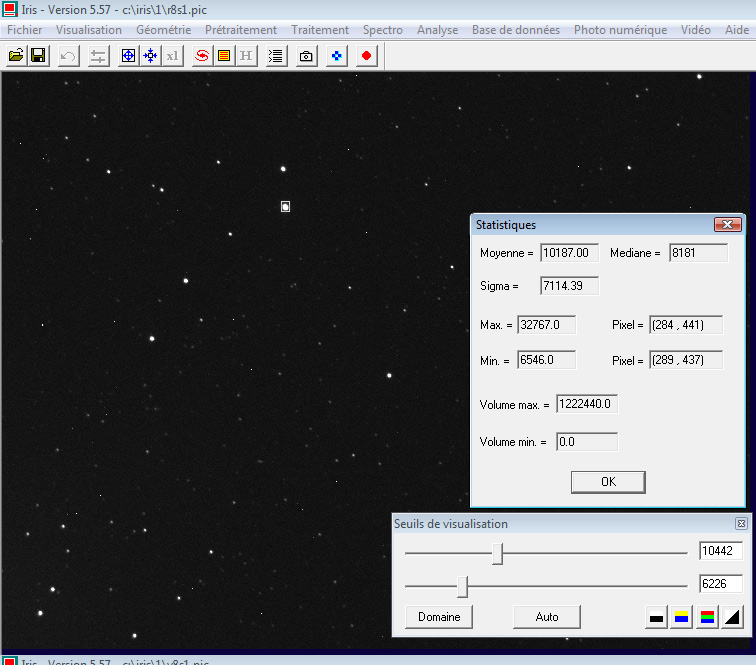Open command line list icon
The height and width of the screenshot is (665, 756).
click(x=276, y=56)
